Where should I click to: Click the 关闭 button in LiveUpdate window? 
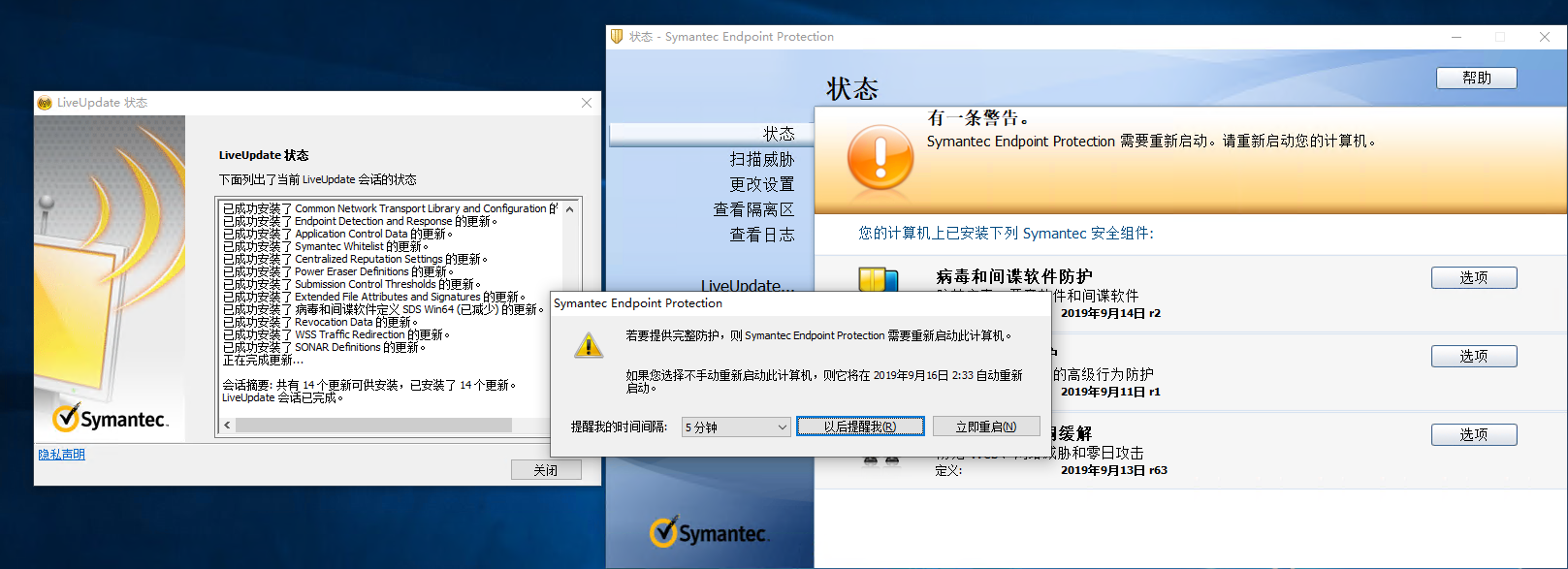[546, 470]
